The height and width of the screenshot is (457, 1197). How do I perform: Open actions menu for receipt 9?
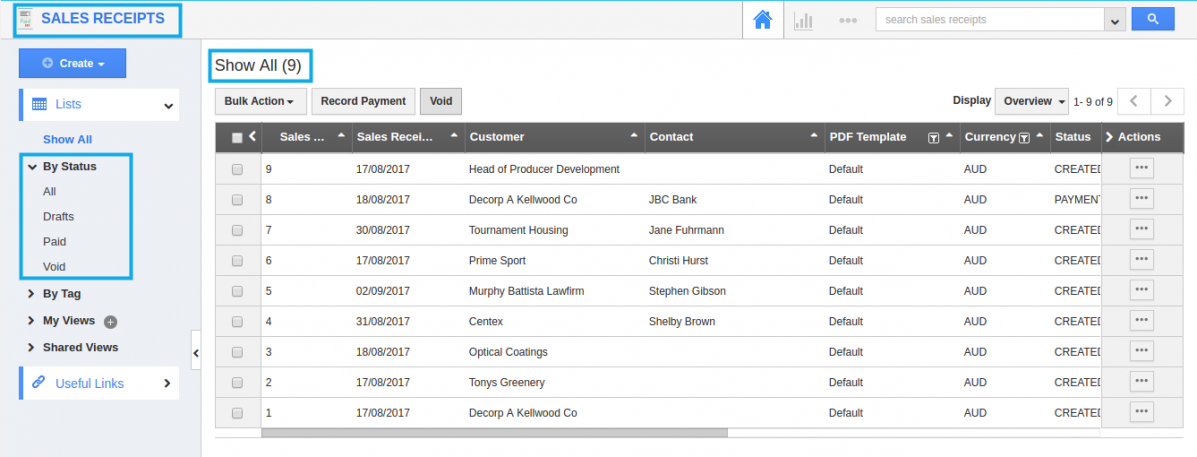(1141, 169)
